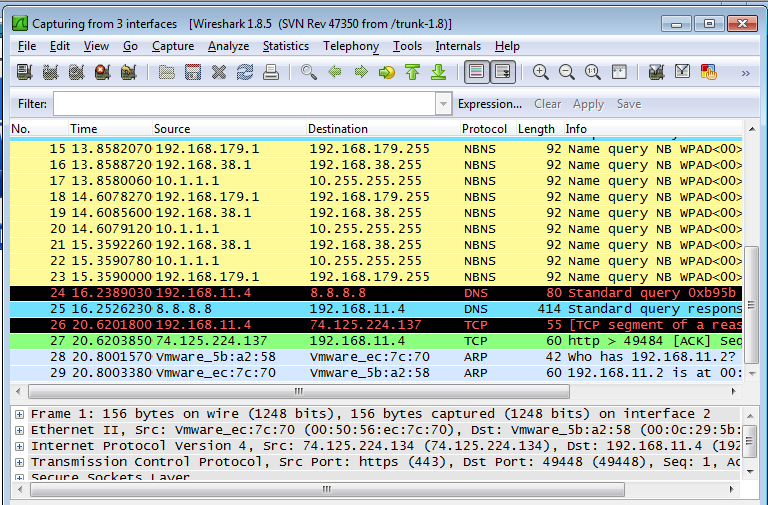This screenshot has width=768, height=505.
Task: Stop the running capture icon
Action: click(x=102, y=72)
